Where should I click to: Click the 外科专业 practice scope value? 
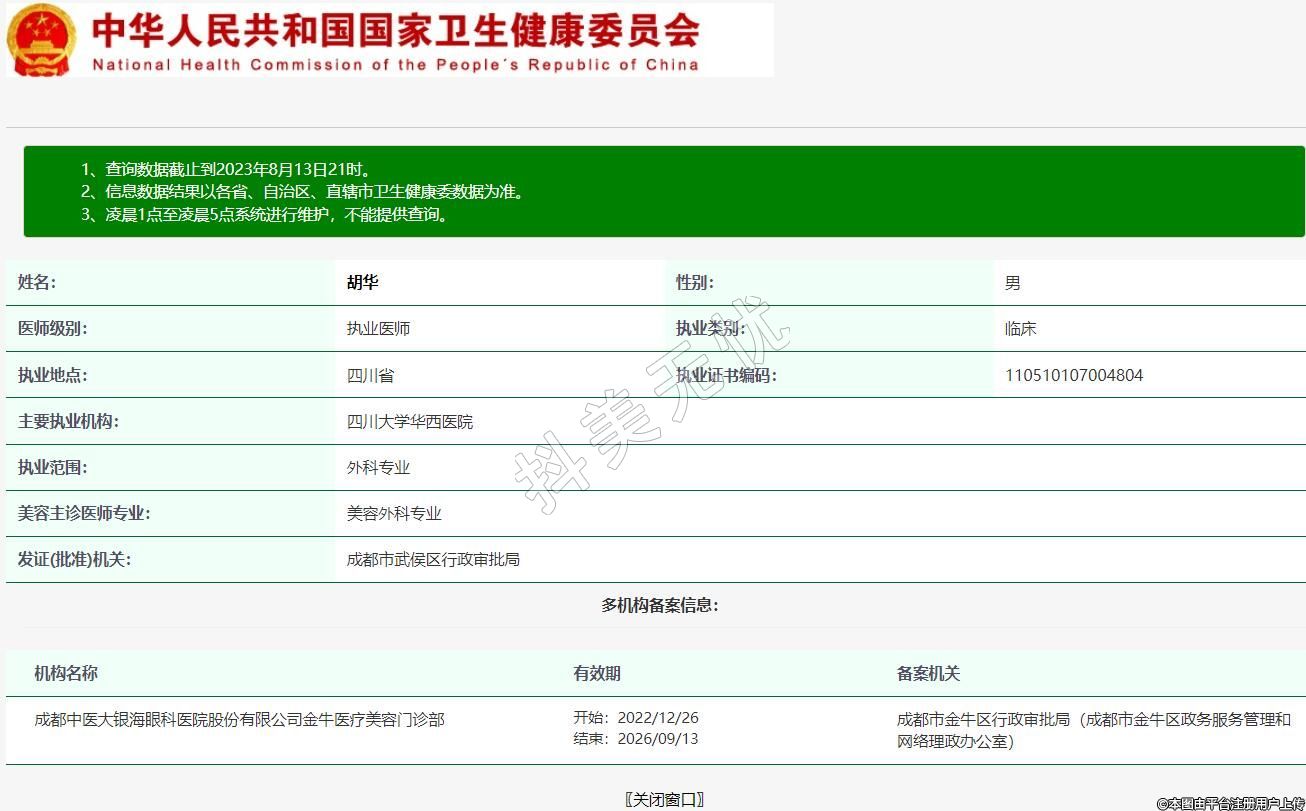[x=378, y=468]
